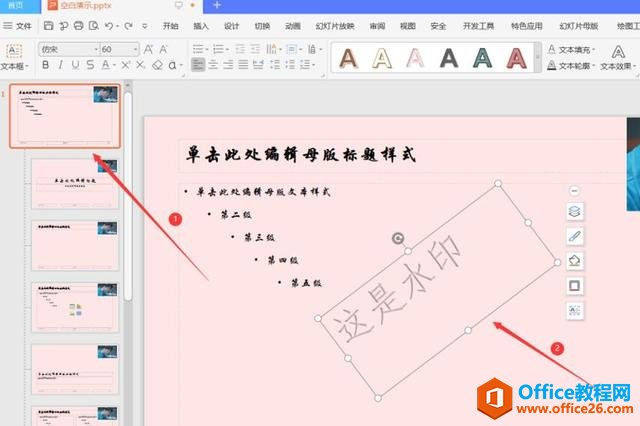The height and width of the screenshot is (426, 640).
Task: Select the brown WordArt A style
Action: (x=348, y=58)
